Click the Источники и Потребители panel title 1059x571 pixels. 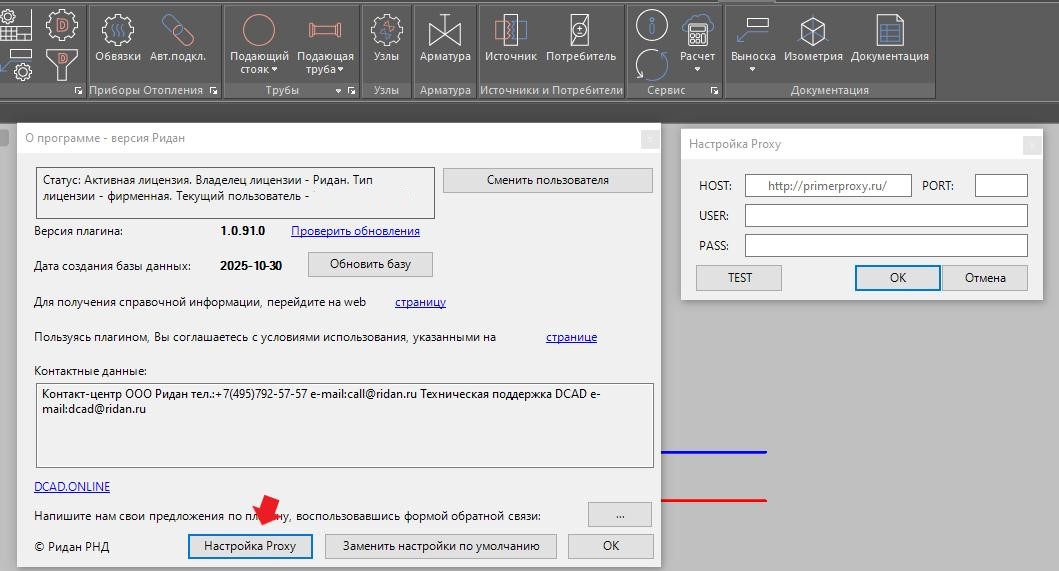[x=551, y=91]
